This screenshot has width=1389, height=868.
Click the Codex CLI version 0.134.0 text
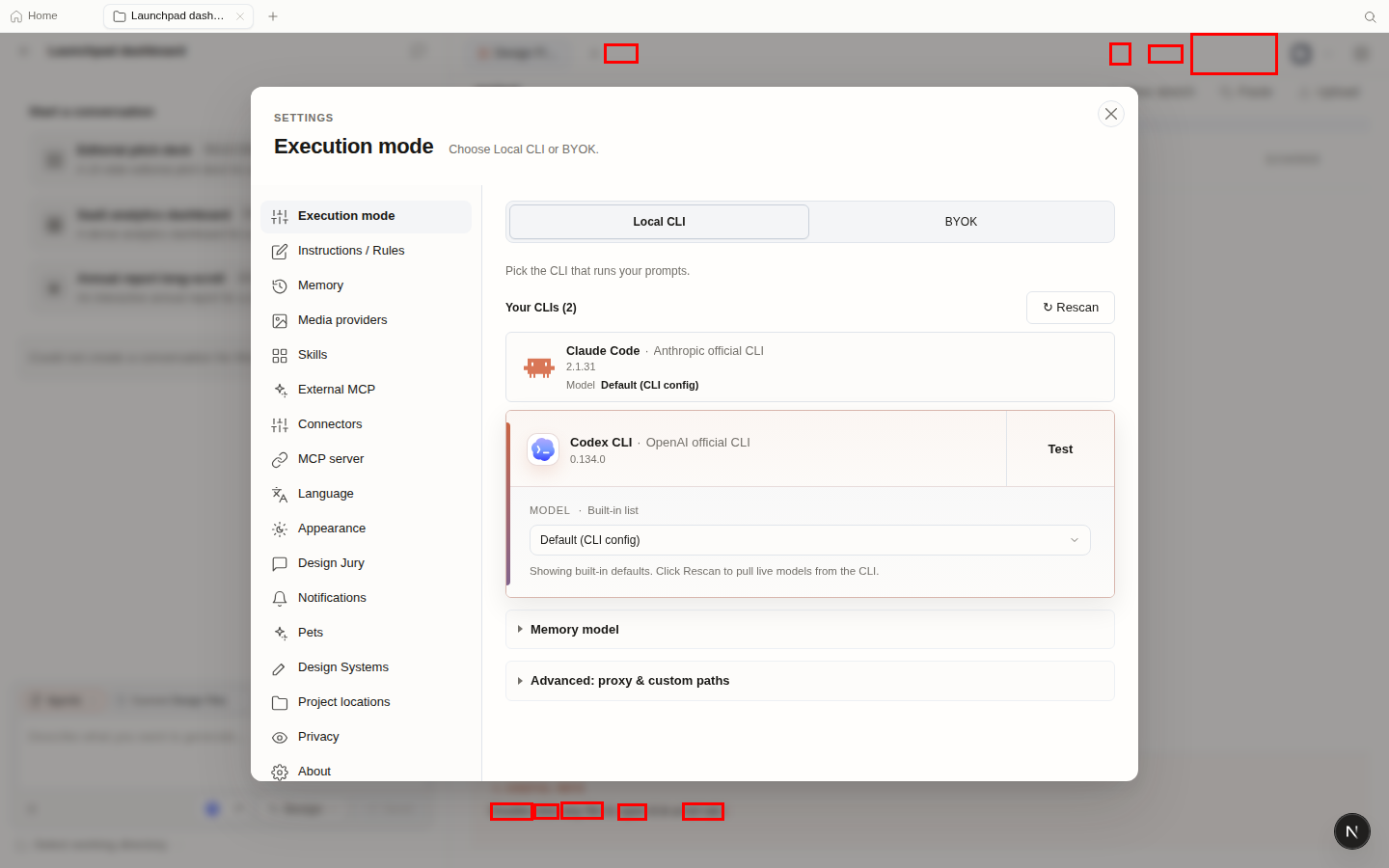pos(587,460)
